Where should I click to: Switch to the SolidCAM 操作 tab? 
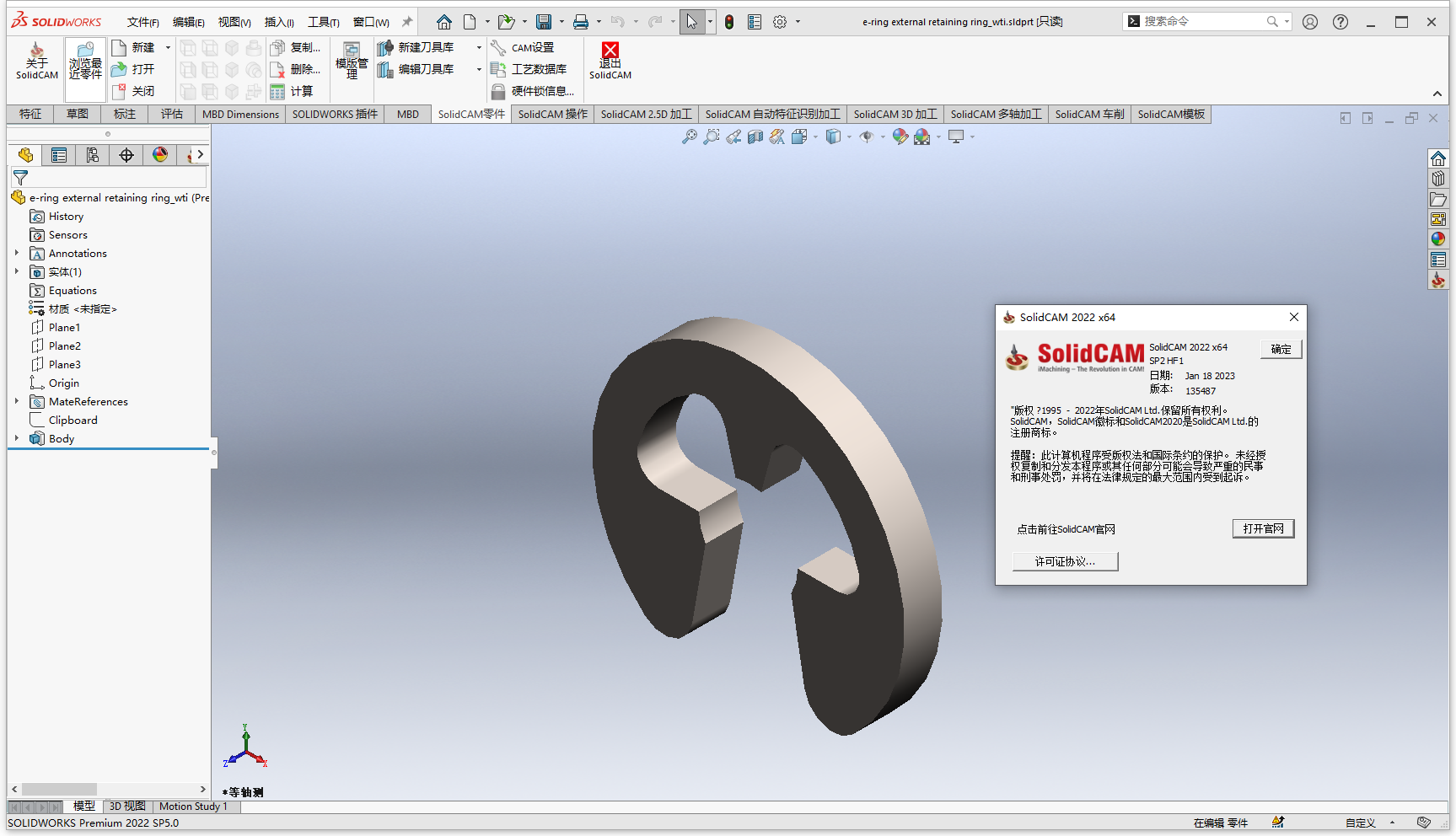click(553, 114)
